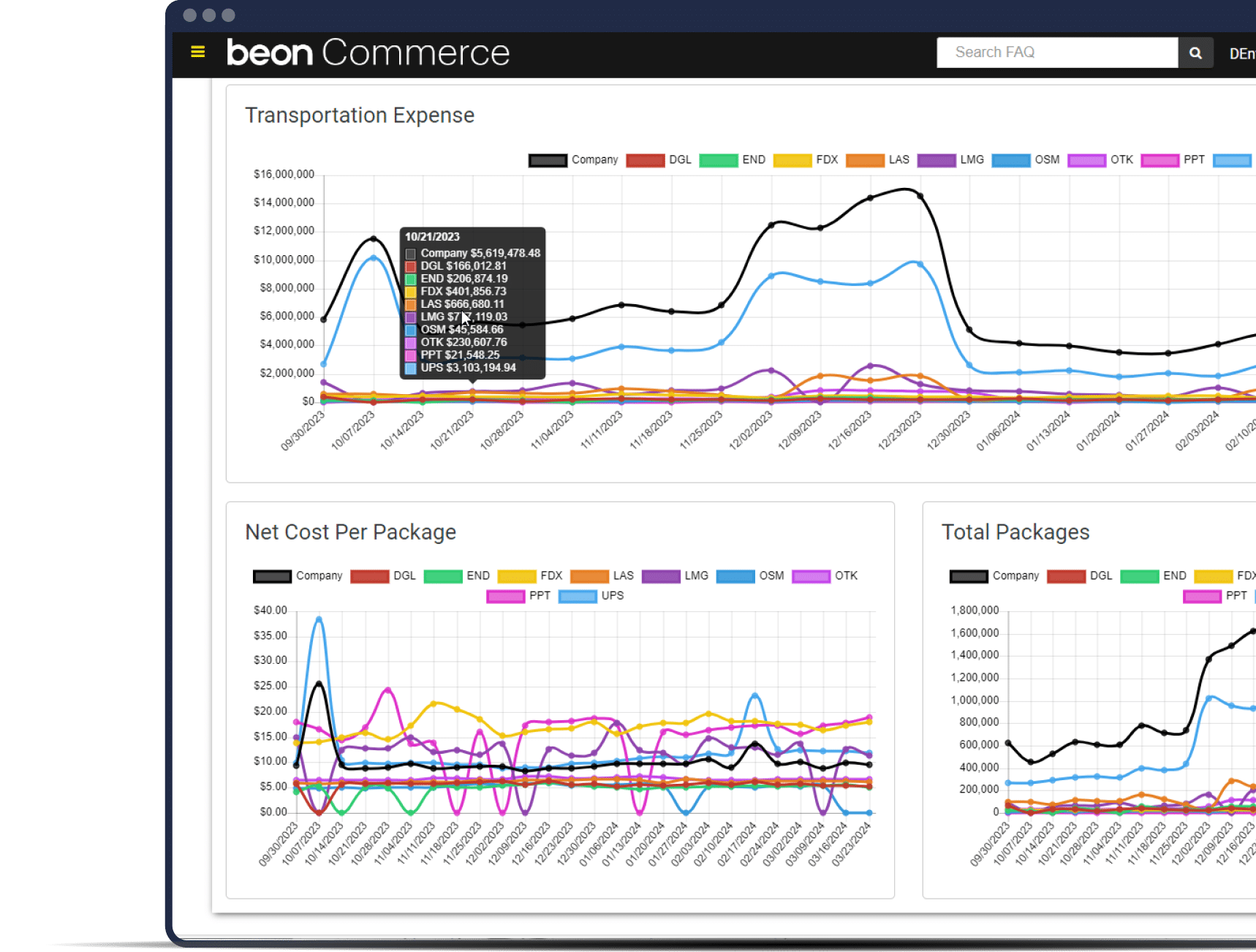
Task: Click the search magnifier button
Action: point(1195,53)
